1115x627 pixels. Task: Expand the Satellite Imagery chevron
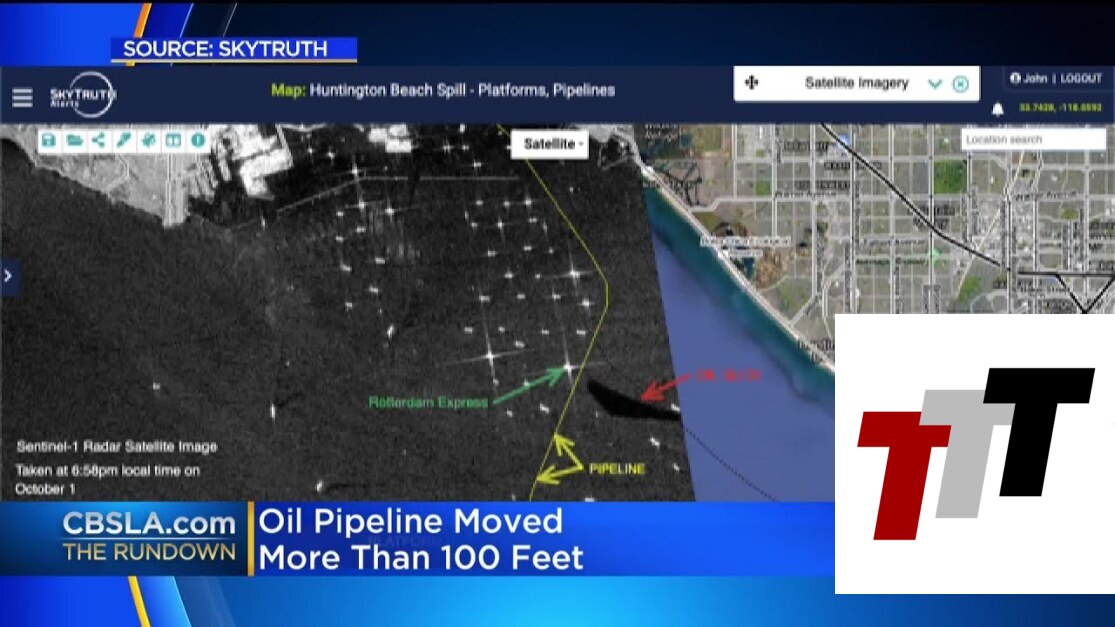click(935, 84)
